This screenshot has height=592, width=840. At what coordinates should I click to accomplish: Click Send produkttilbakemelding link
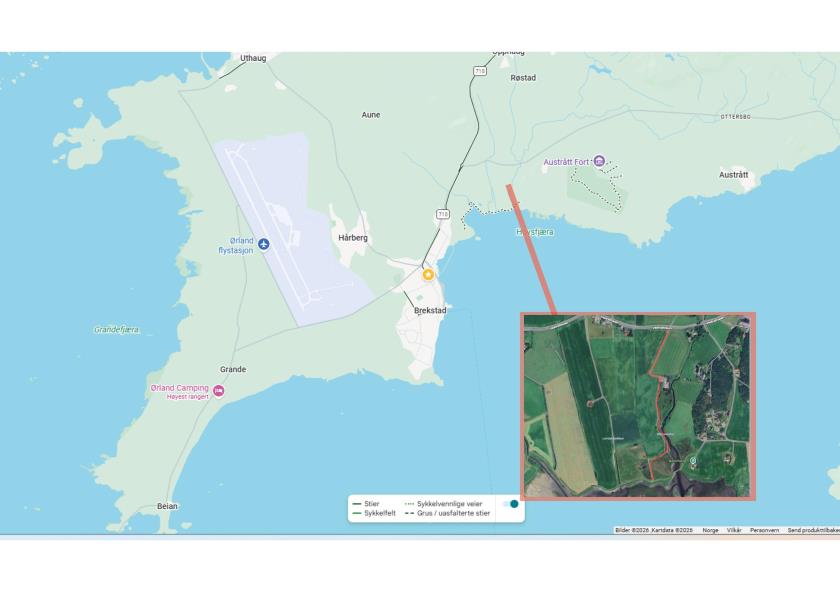814,530
